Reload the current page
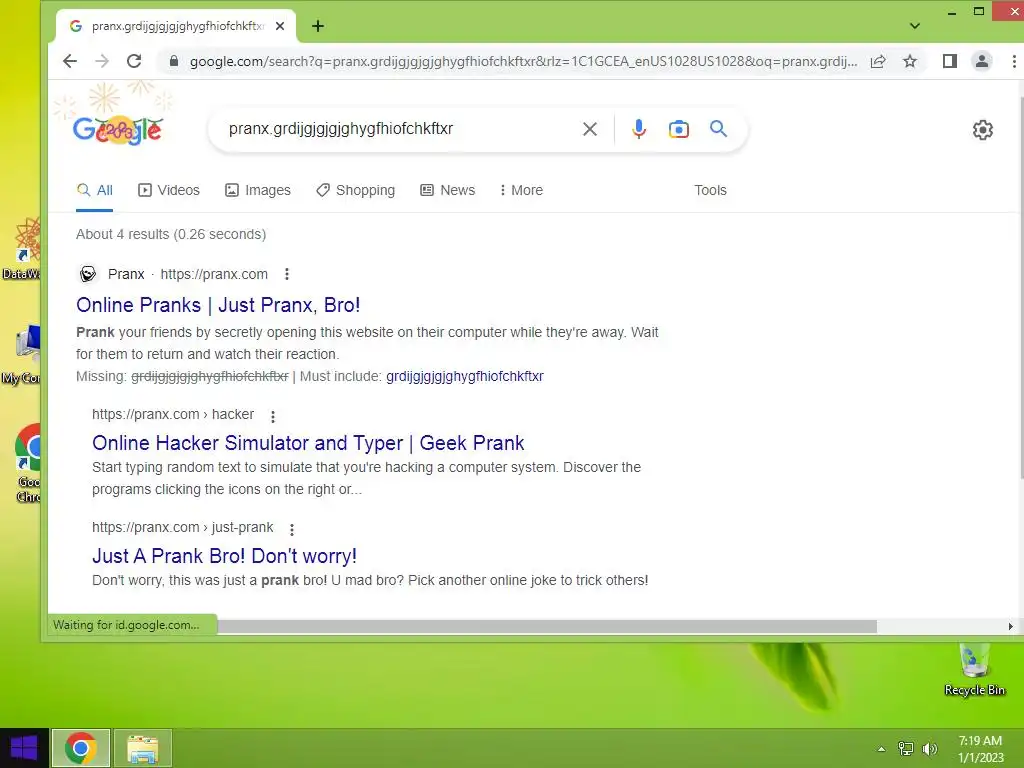Viewport: 1024px width, 768px height. 134,61
